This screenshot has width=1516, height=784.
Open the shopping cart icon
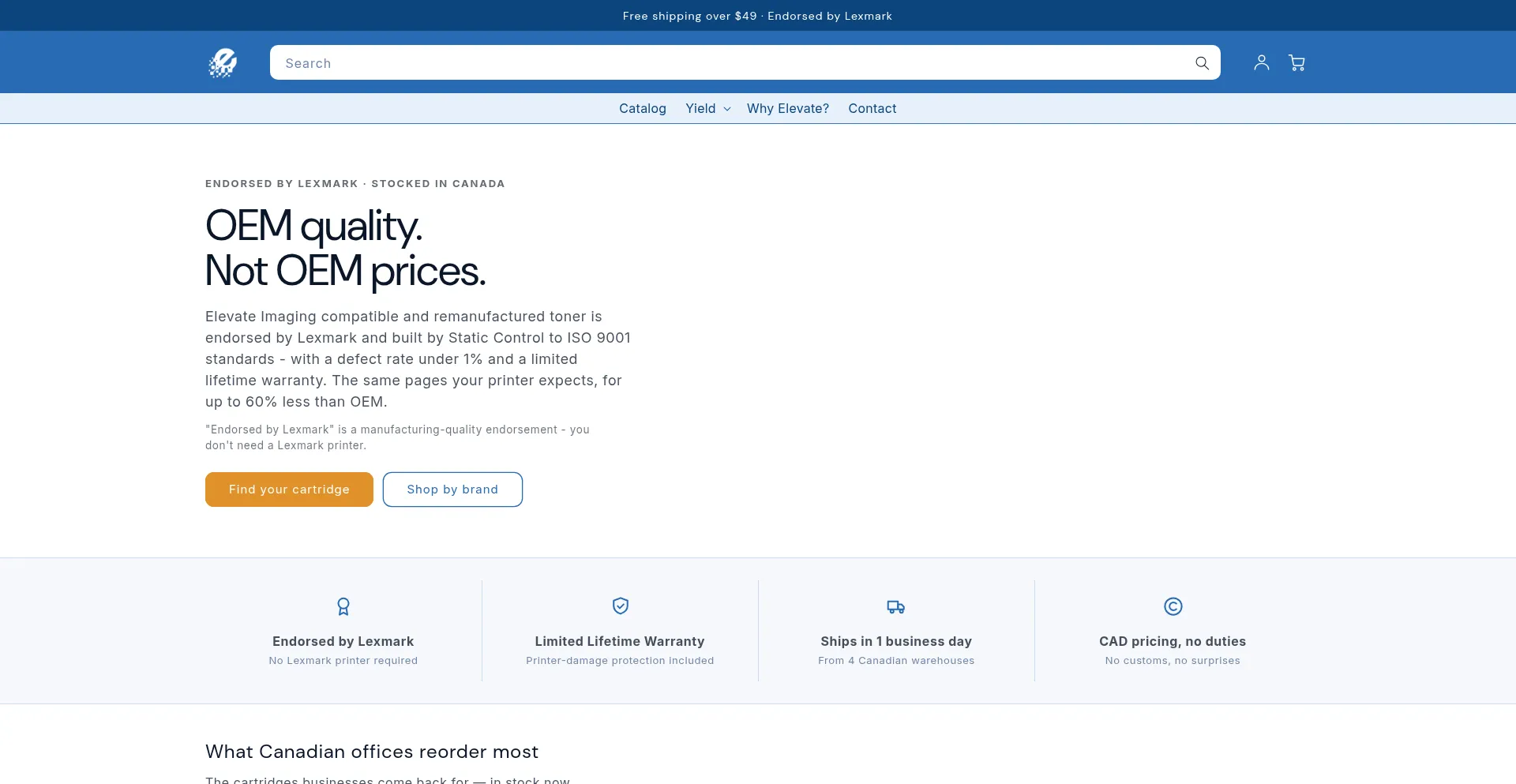click(1296, 62)
